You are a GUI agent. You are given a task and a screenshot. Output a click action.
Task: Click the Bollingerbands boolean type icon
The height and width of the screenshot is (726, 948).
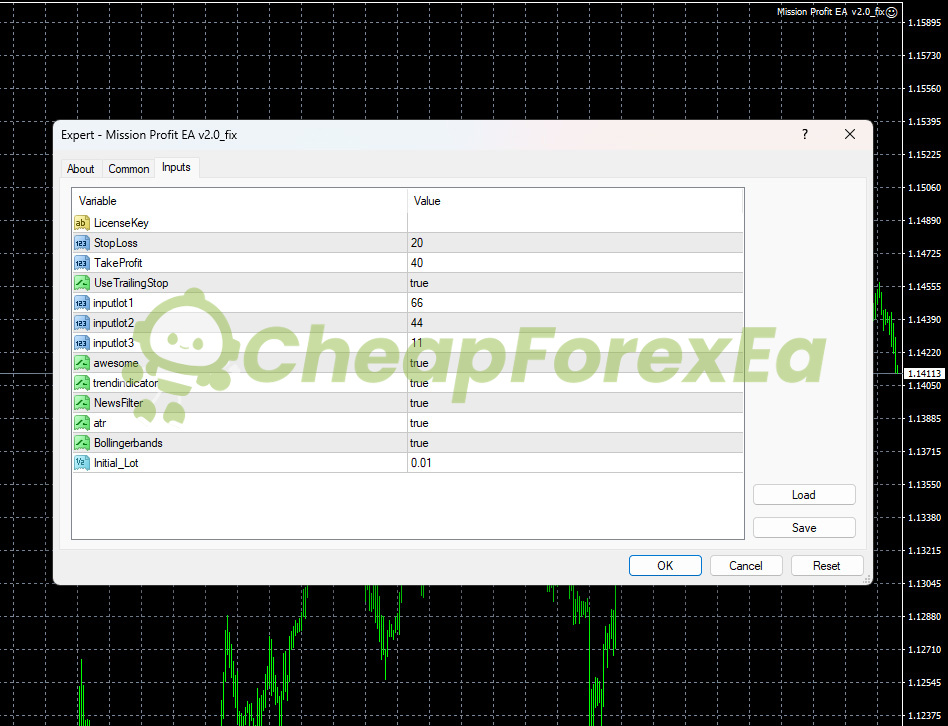point(82,442)
